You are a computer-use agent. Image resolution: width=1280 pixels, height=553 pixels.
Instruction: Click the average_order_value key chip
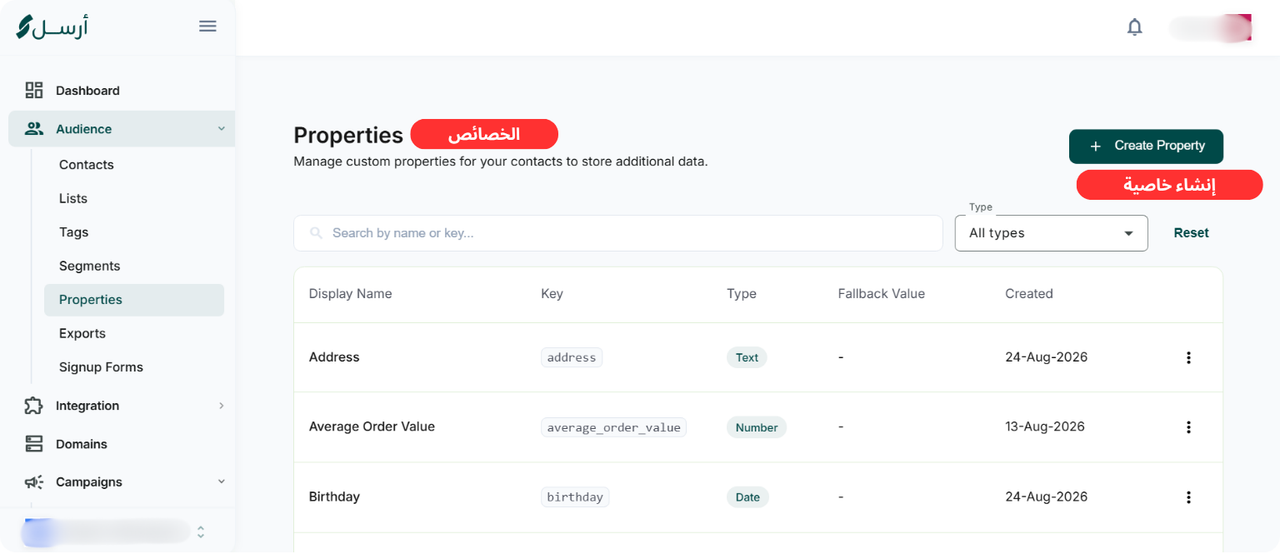pos(614,427)
